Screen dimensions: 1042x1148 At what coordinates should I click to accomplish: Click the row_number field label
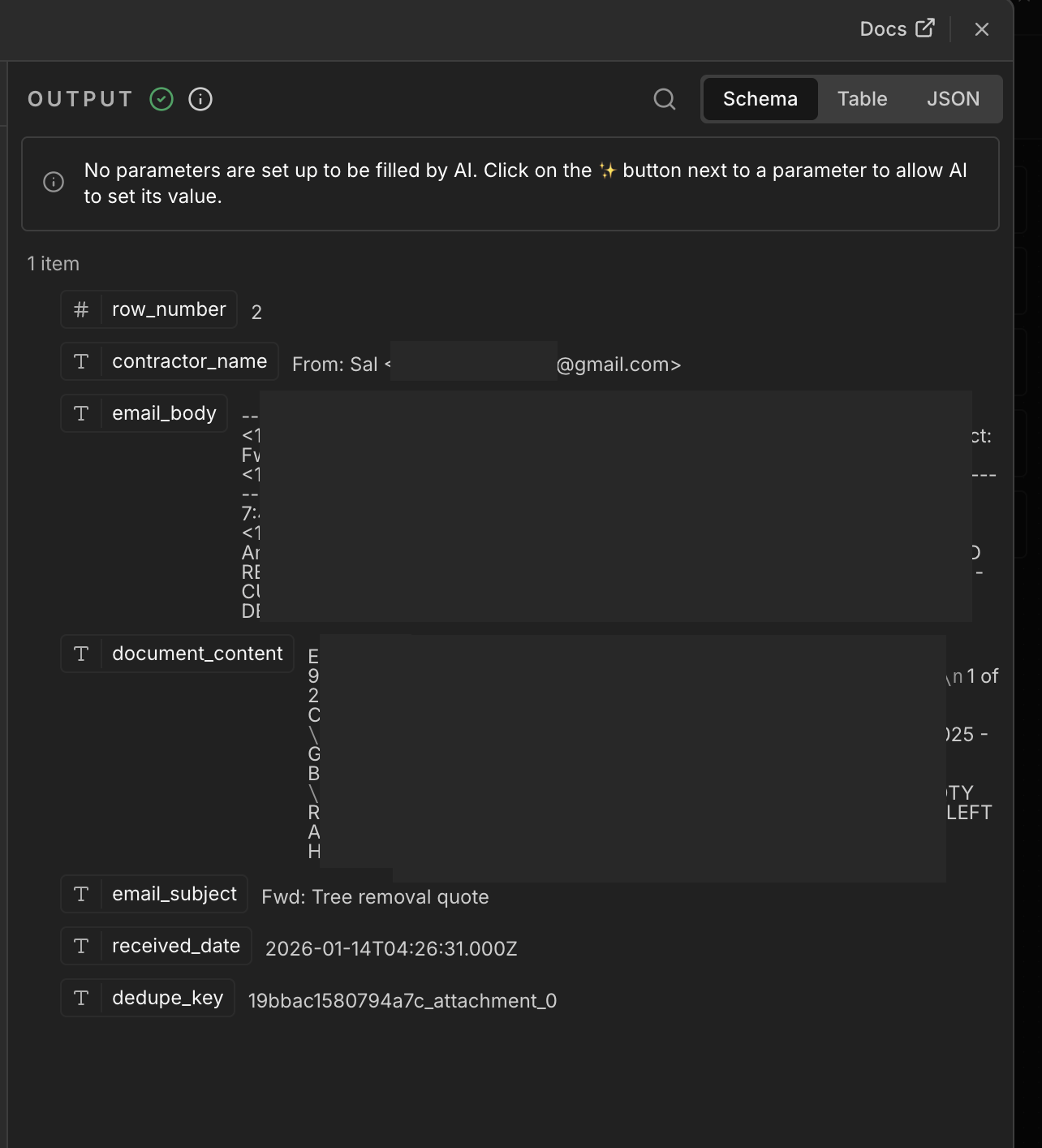coord(169,309)
